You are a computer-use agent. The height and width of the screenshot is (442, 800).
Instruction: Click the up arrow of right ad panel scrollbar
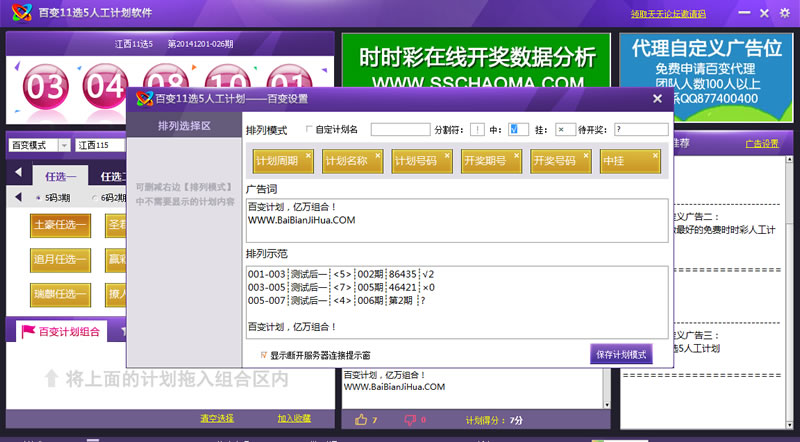(x=789, y=160)
